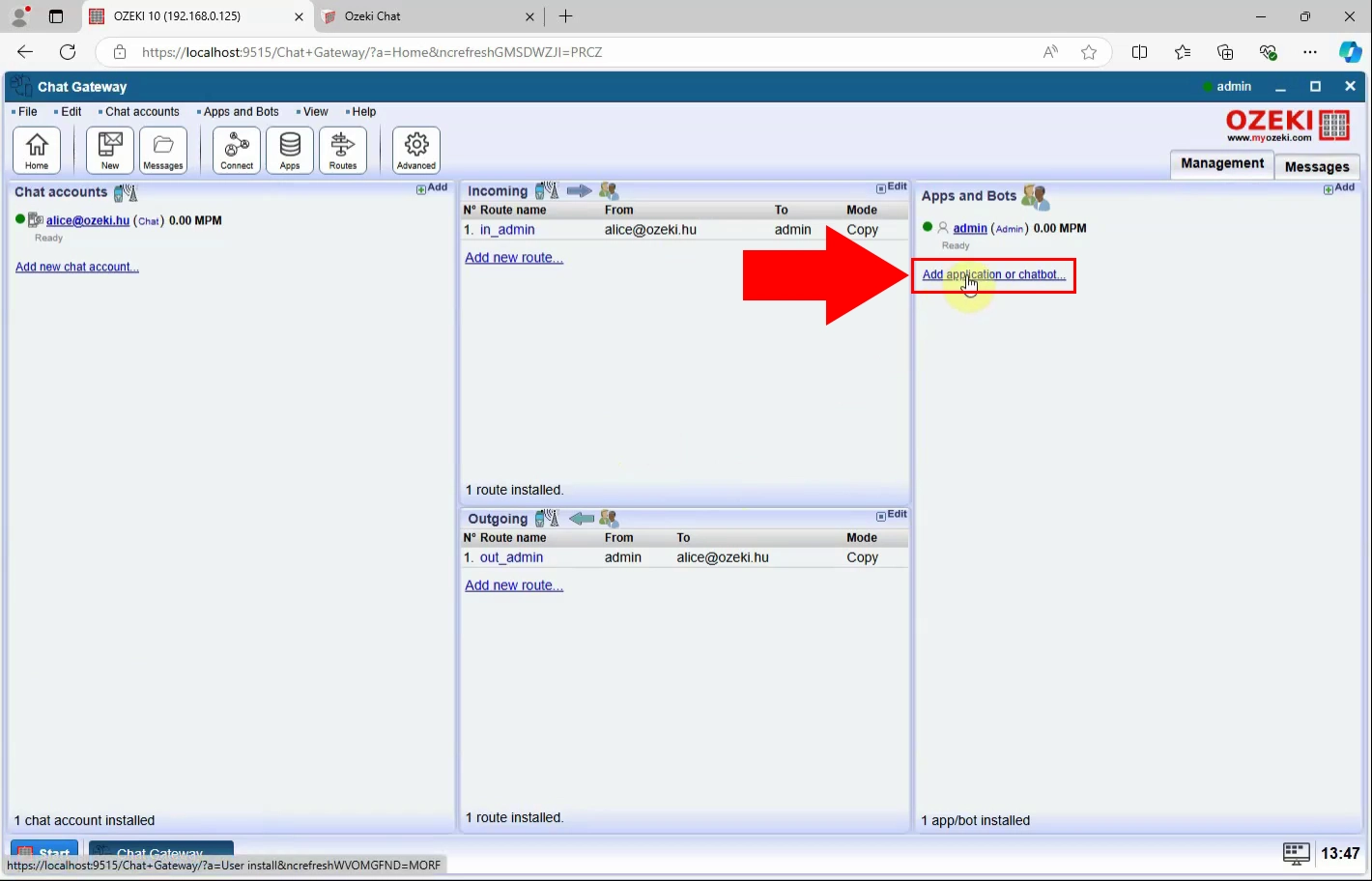This screenshot has width=1372, height=881.
Task: Open the Copilot icon in browser
Action: click(1350, 52)
